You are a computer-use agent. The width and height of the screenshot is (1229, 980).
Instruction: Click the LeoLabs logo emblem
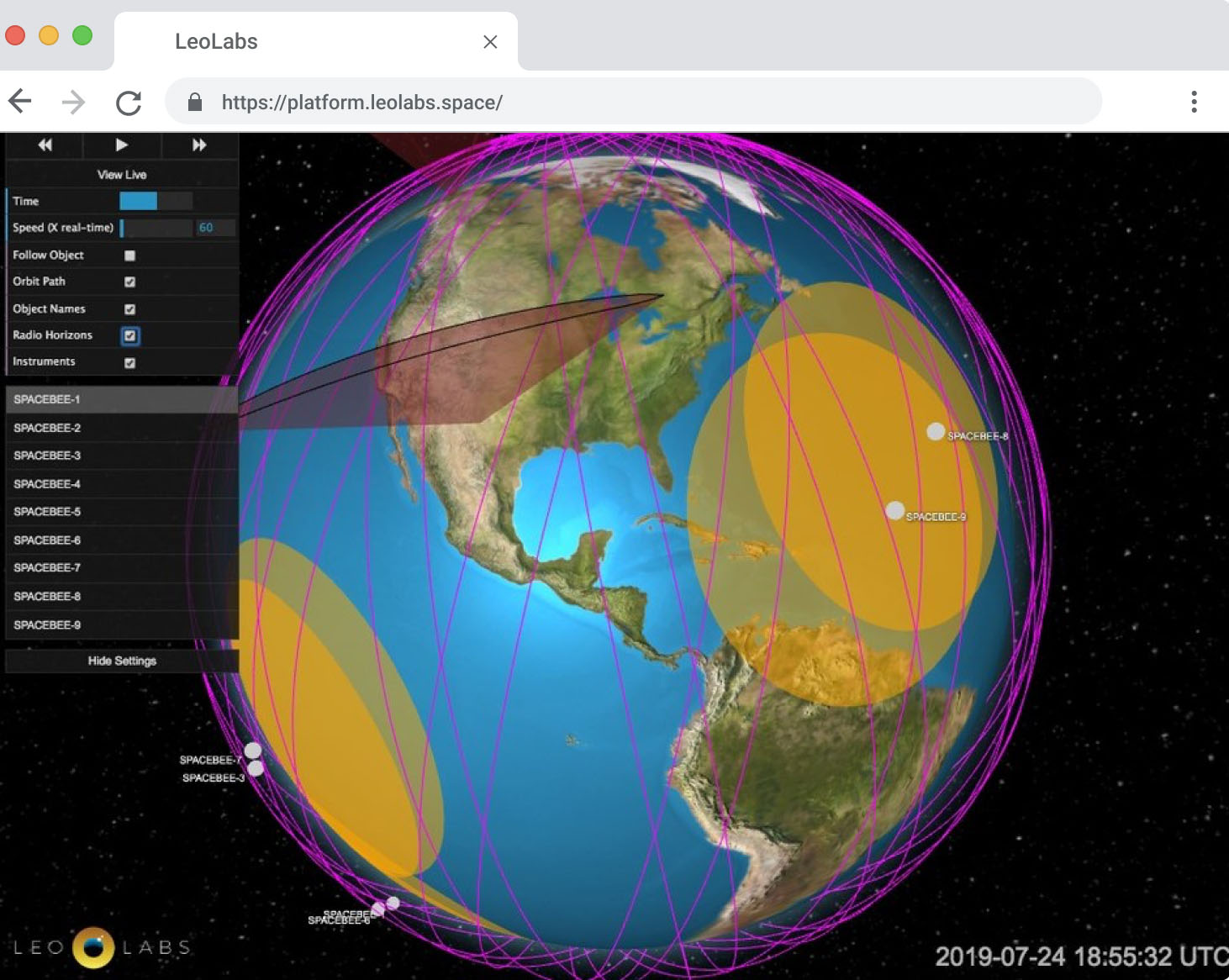tap(93, 947)
